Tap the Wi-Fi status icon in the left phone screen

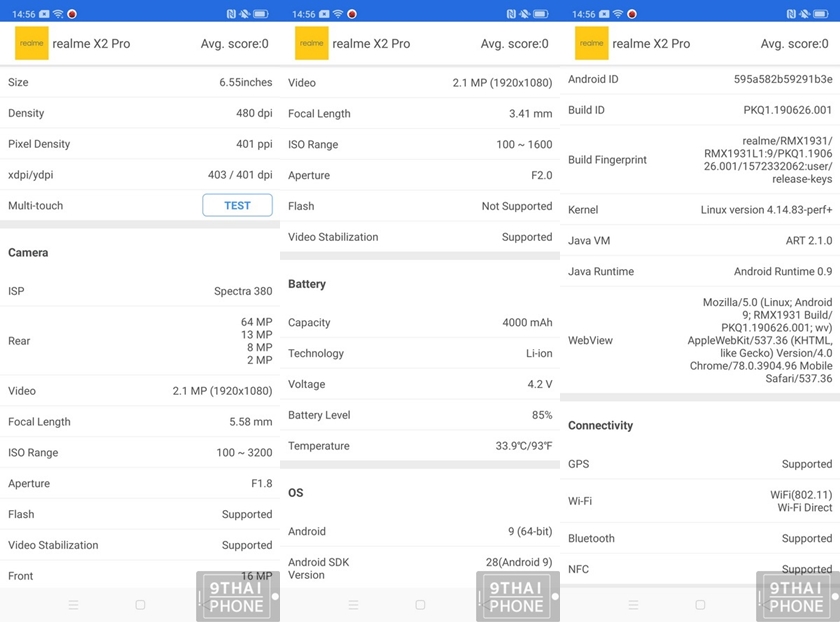click(58, 14)
